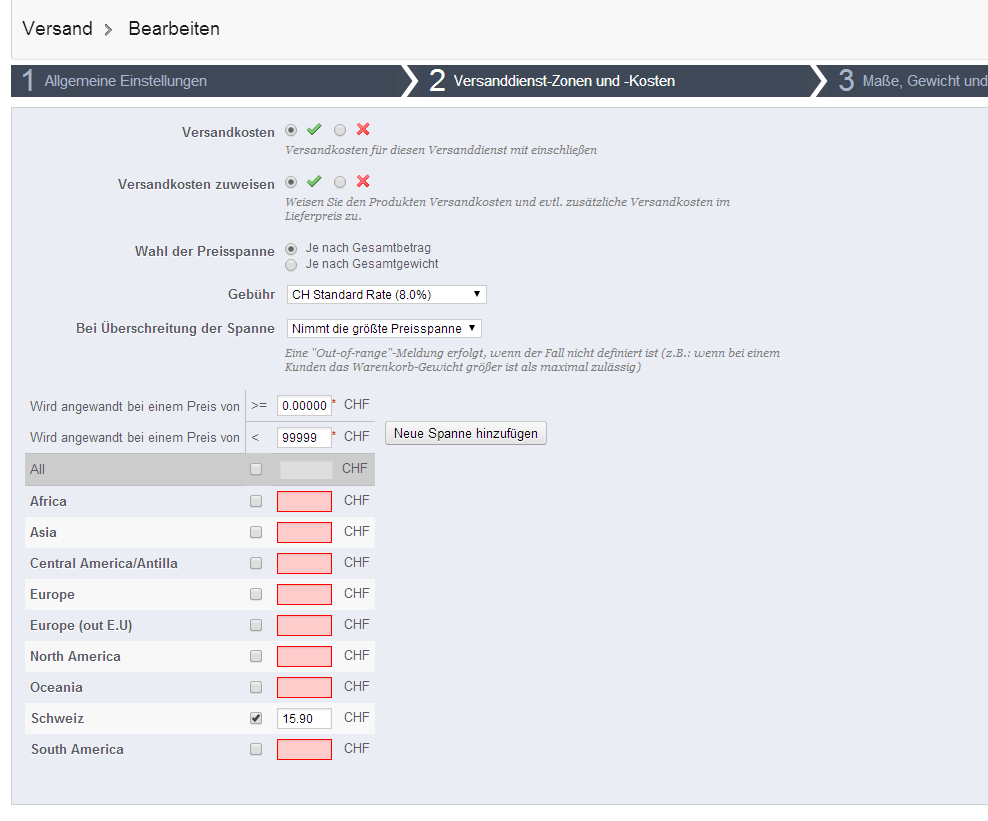Click the North America zone label
This screenshot has height=821, width=988.
coord(75,657)
